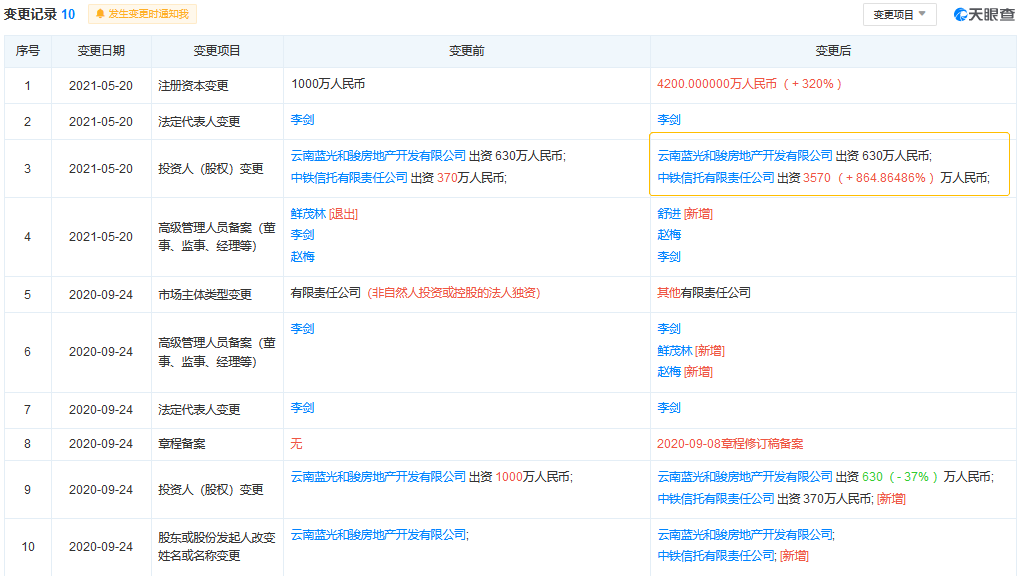
Task: Open 李剑 link in row 7 变更前
Action: tap(302, 408)
